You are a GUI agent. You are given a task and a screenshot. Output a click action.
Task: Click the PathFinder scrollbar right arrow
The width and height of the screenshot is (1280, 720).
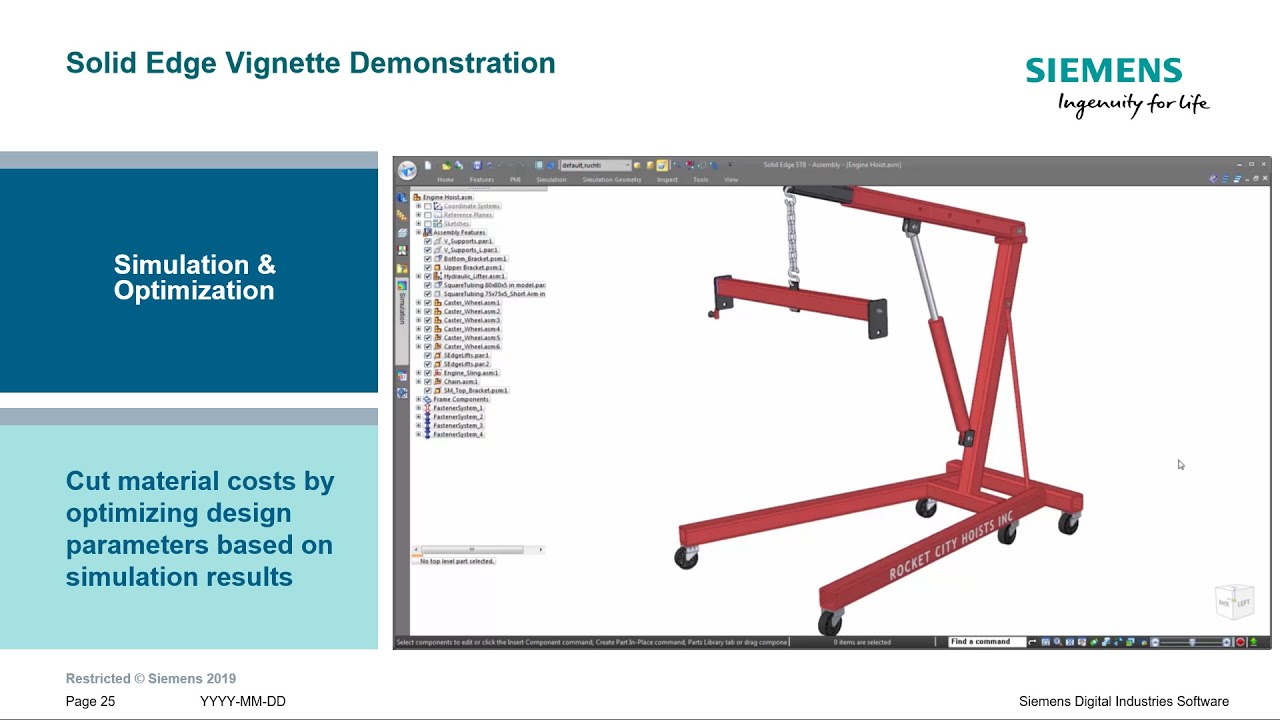coord(541,549)
